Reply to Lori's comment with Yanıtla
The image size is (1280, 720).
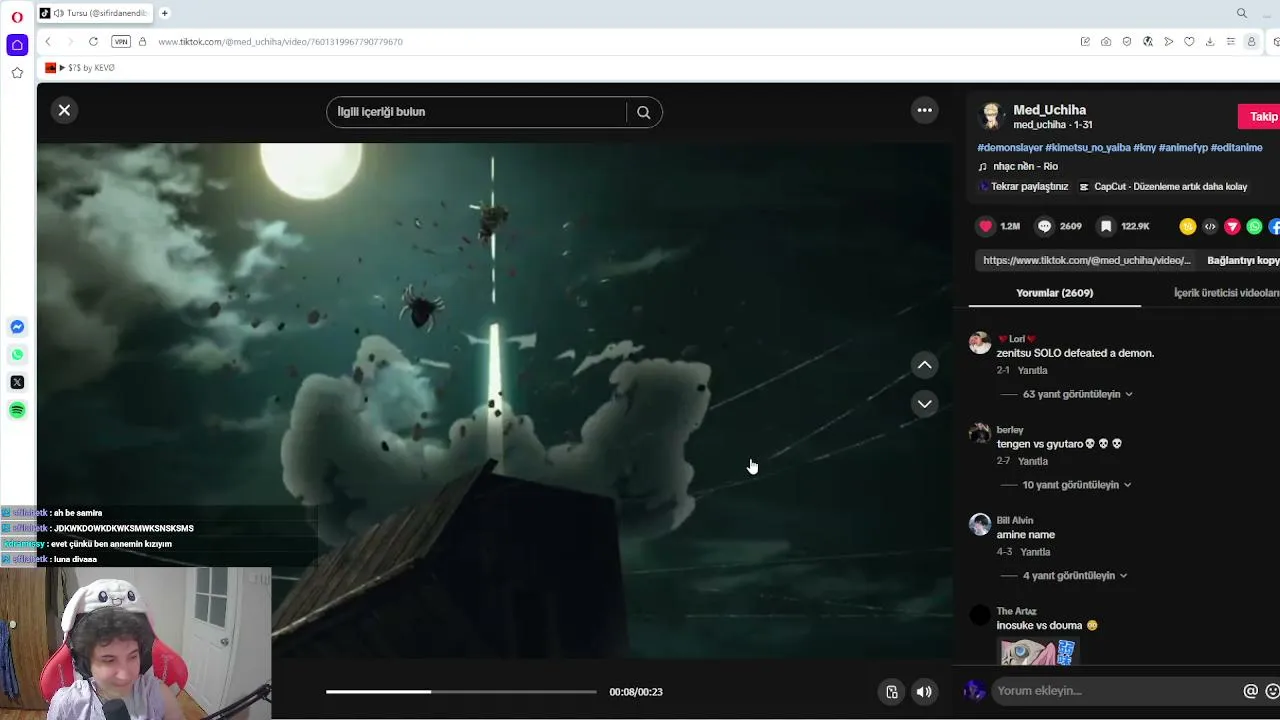pos(1032,371)
